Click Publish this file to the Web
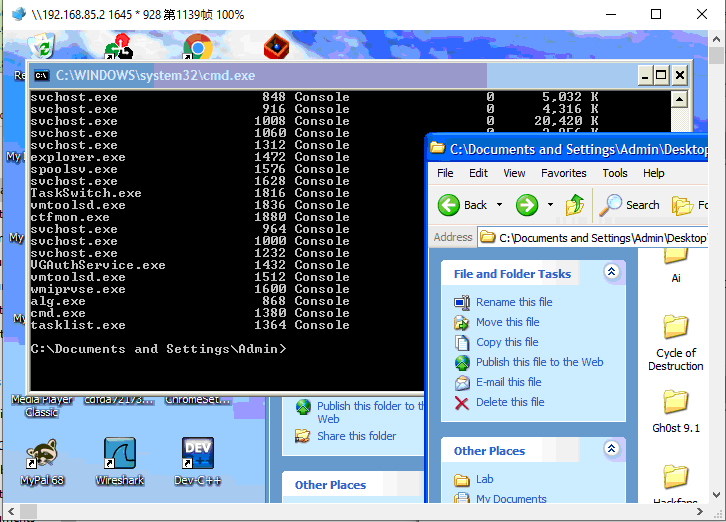Image resolution: width=726 pixels, height=522 pixels. click(x=539, y=362)
